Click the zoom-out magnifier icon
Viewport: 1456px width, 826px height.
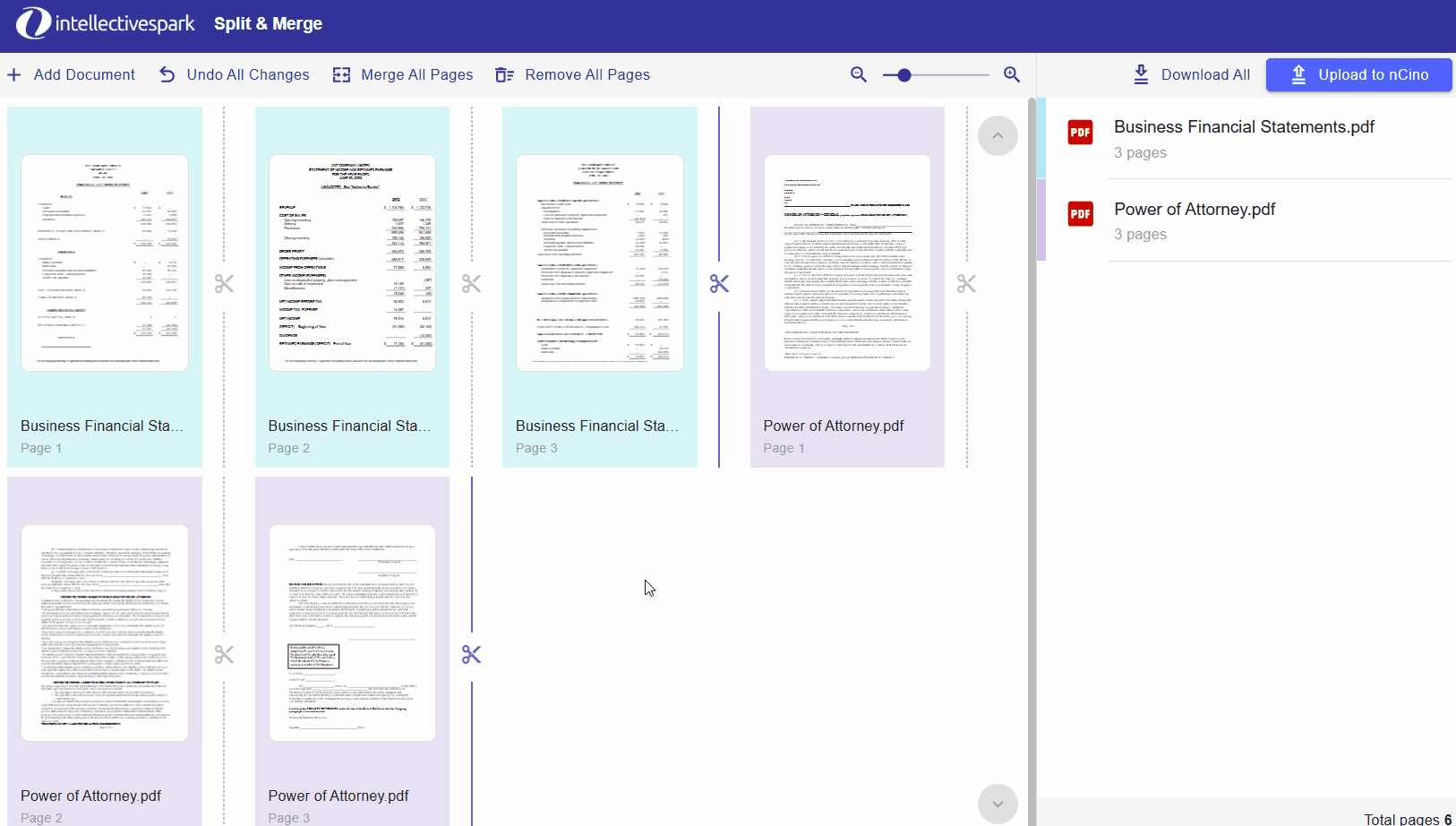(858, 74)
